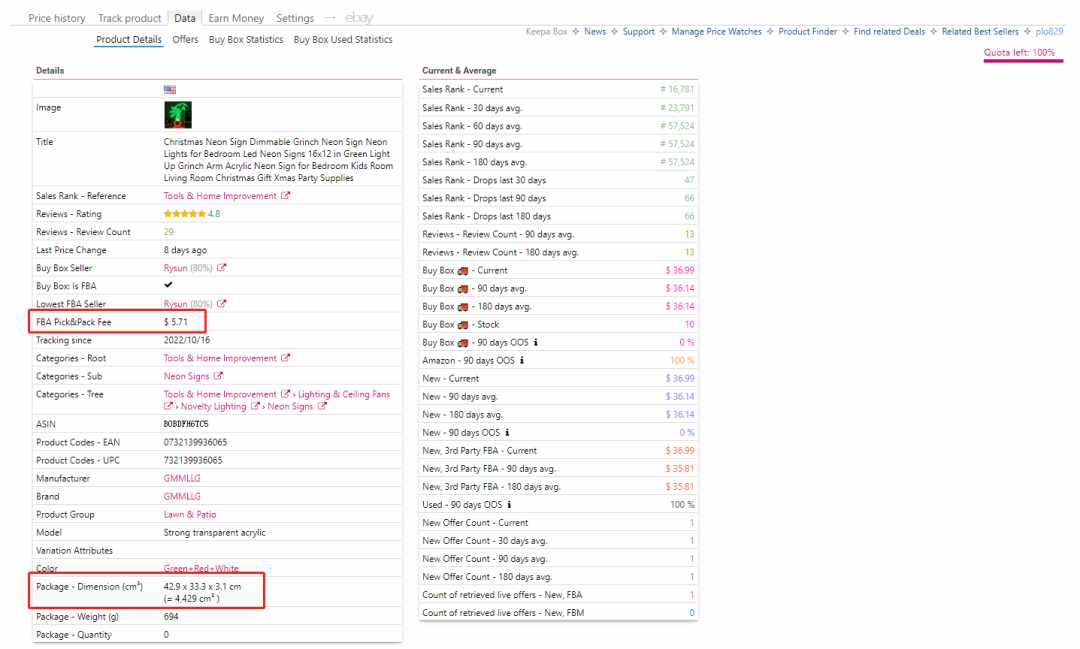Viewport: 1080px width, 649px height.
Task: Select the Data tab
Action: [x=185, y=18]
